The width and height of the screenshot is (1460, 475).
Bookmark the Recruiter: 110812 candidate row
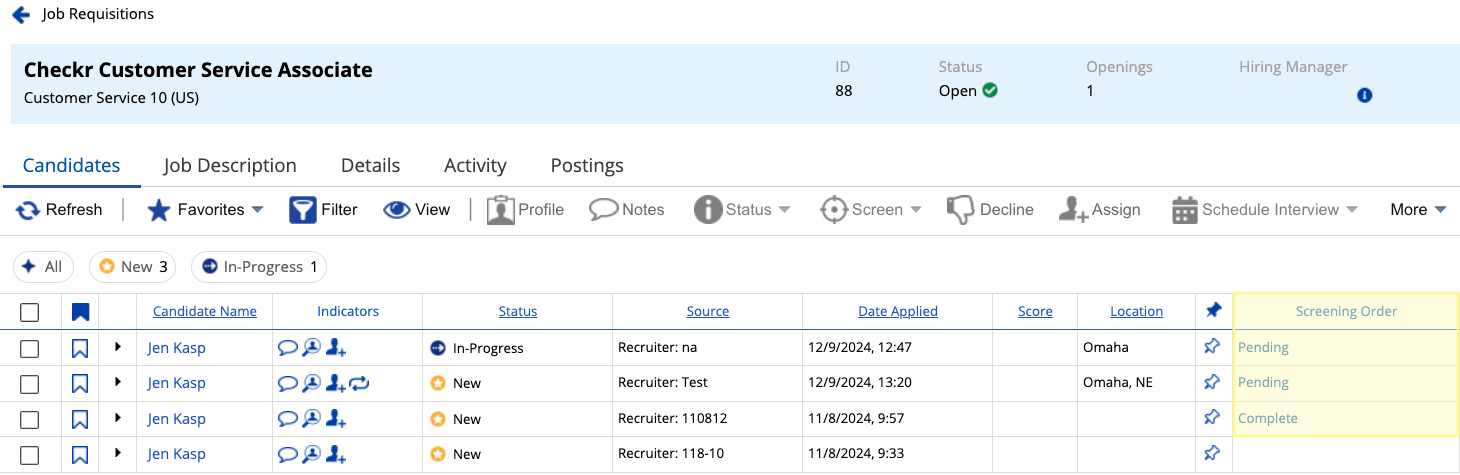tap(81, 419)
